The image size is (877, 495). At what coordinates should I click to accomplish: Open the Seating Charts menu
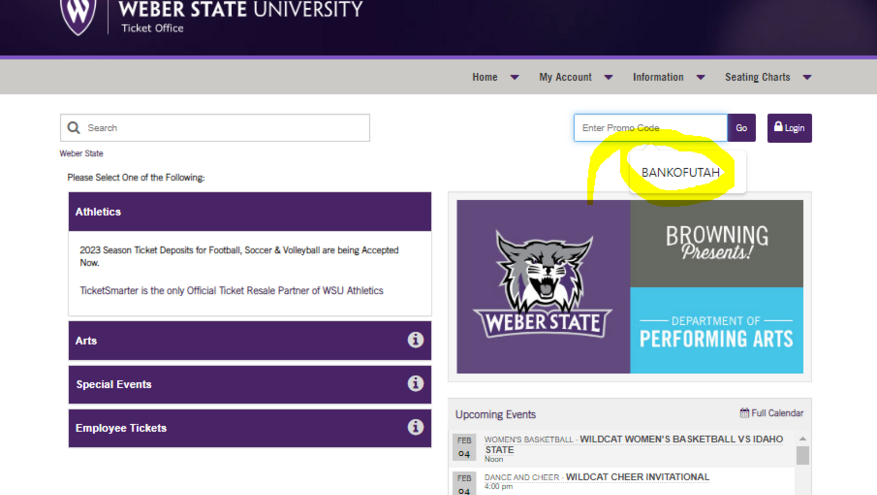tap(757, 77)
